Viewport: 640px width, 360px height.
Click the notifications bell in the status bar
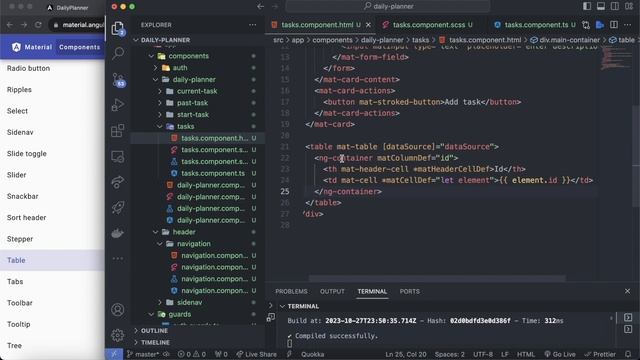coord(628,354)
